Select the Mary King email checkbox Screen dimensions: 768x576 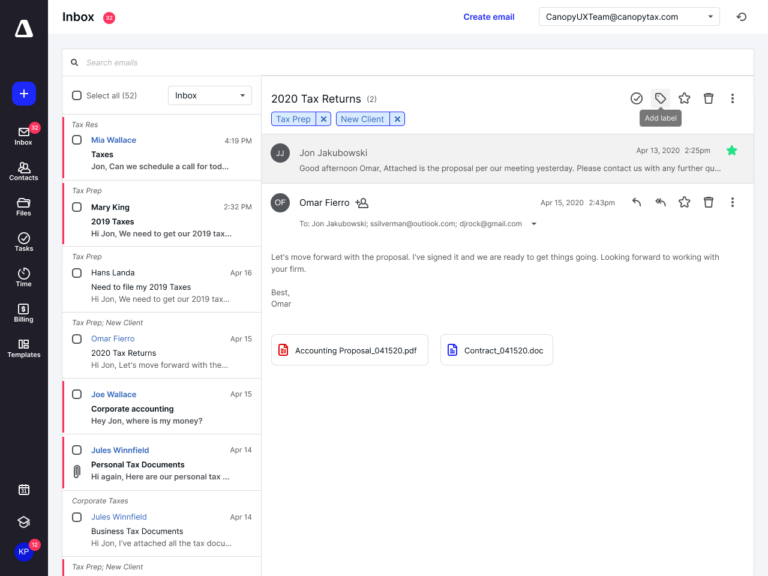coord(77,207)
